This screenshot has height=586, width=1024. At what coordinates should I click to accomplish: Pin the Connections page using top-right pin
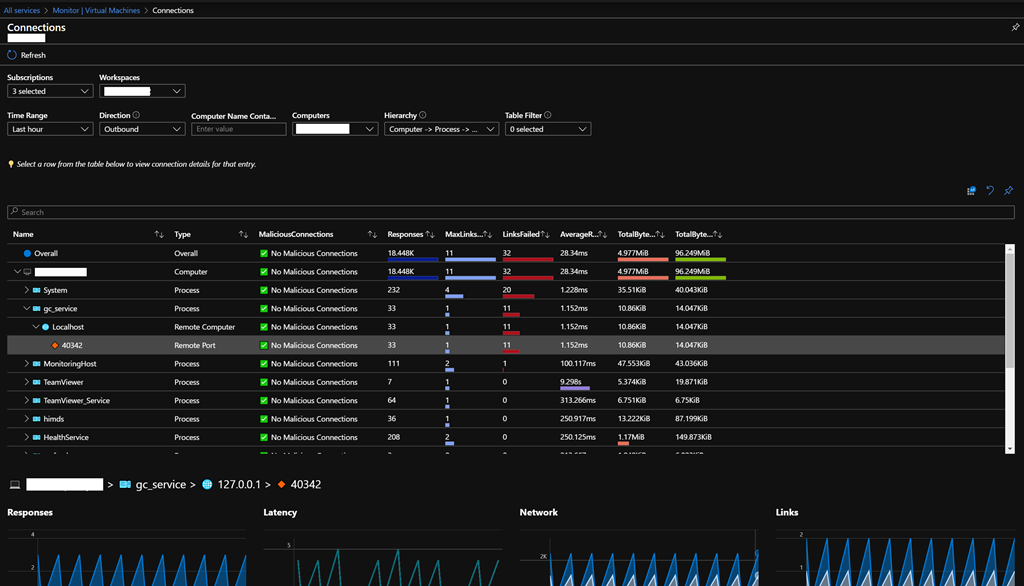(x=1015, y=28)
